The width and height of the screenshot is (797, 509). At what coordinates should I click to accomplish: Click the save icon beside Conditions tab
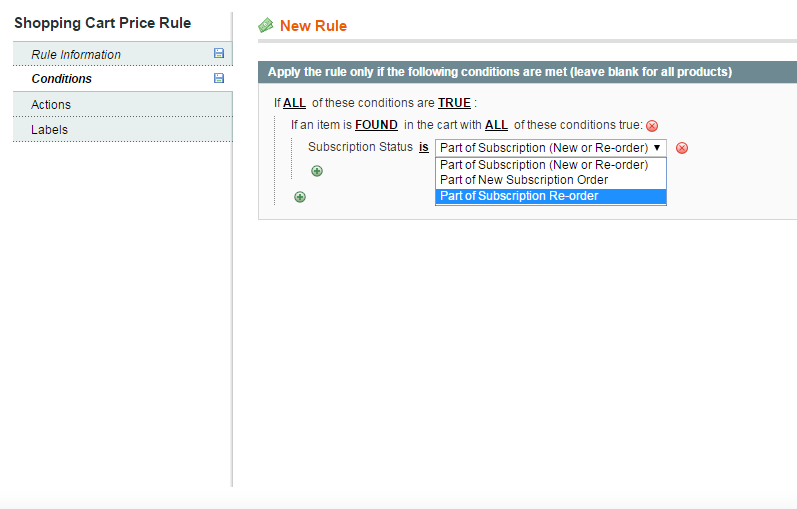219,78
